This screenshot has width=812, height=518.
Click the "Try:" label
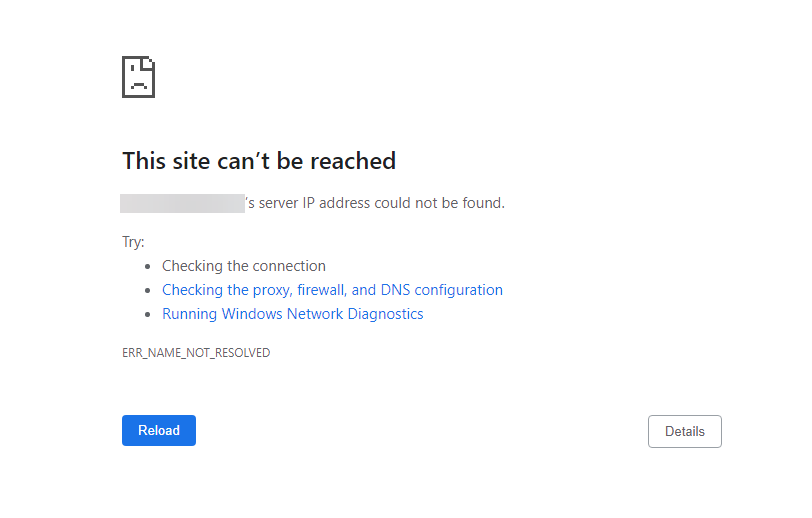(x=133, y=242)
